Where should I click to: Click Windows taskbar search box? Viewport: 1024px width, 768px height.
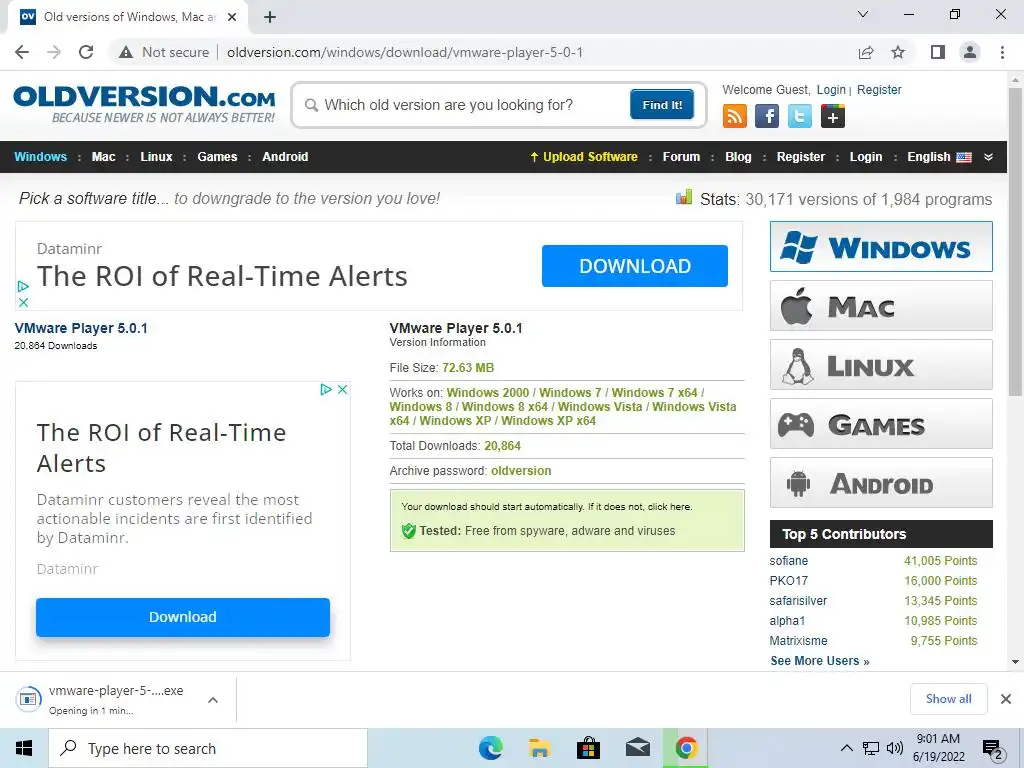tap(208, 748)
